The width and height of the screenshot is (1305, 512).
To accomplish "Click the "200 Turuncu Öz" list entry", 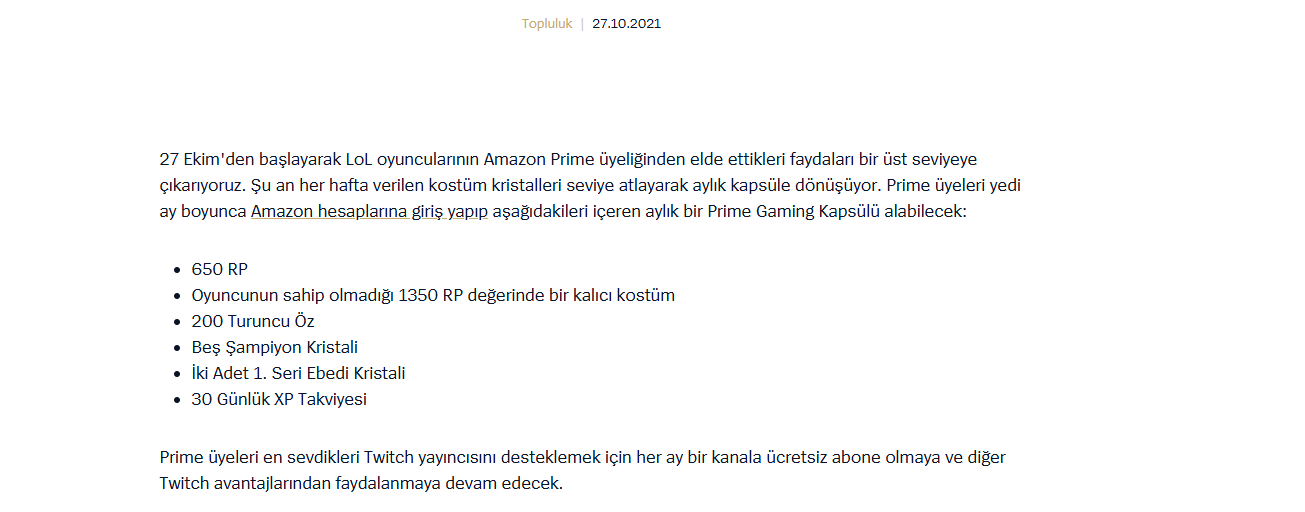I will point(253,321).
